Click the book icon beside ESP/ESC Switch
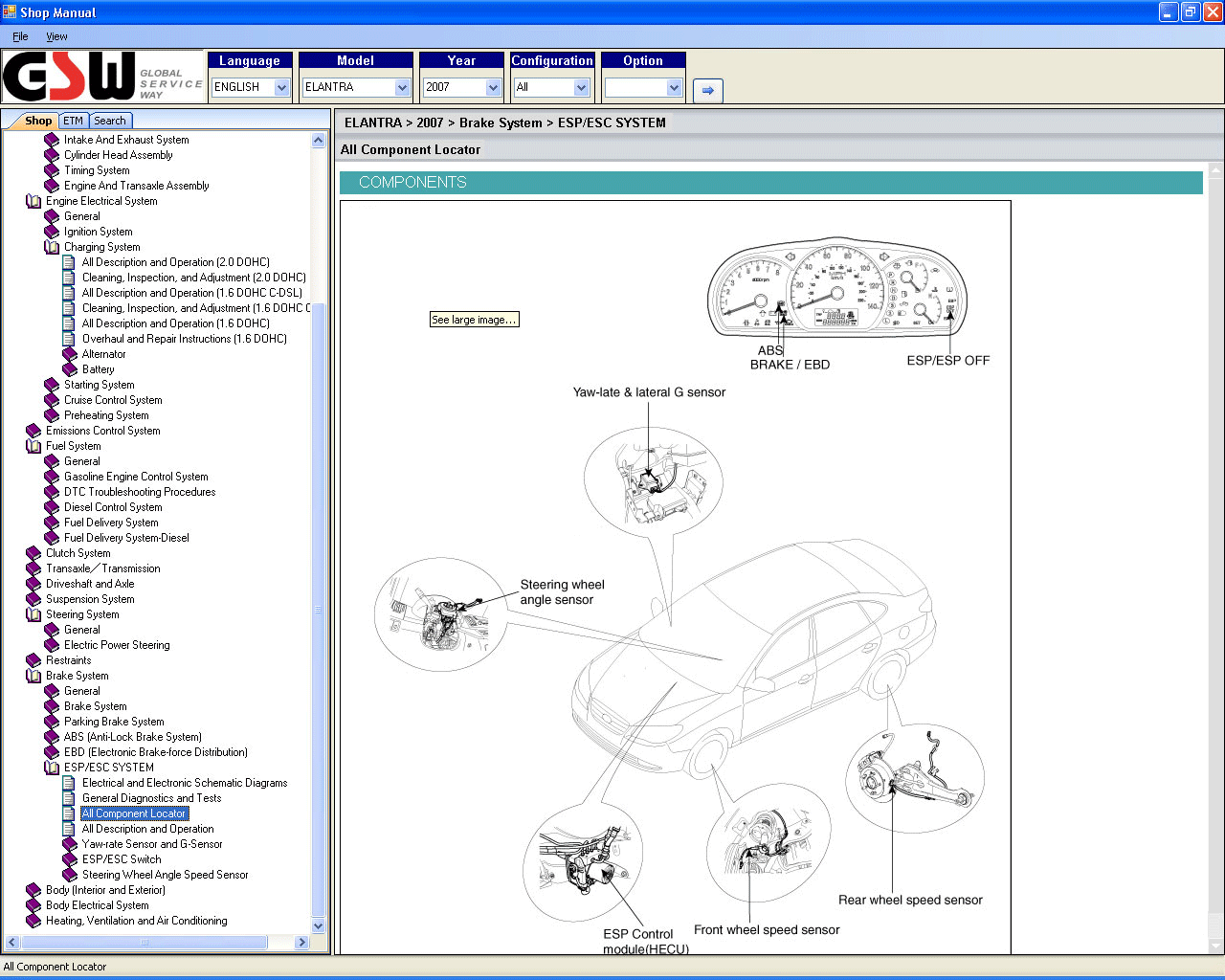This screenshot has height=980, width=1225. (x=70, y=859)
